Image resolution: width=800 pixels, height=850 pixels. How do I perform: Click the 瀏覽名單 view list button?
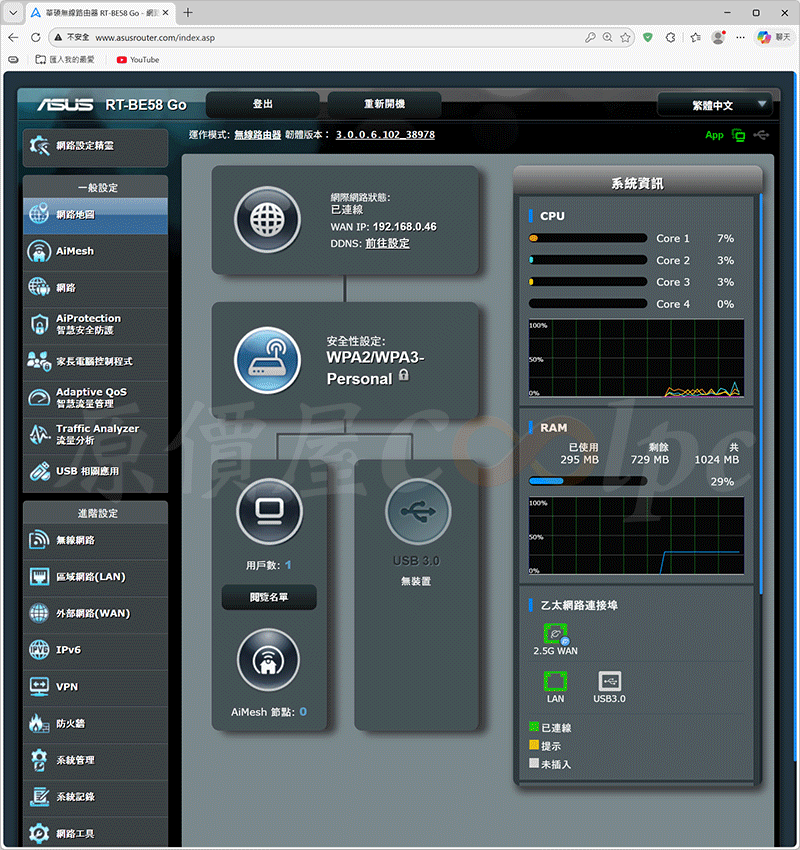coord(269,598)
